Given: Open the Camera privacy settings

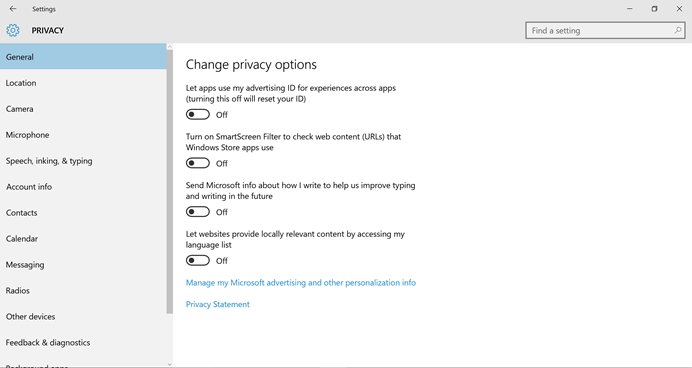Looking at the screenshot, I should (83, 109).
